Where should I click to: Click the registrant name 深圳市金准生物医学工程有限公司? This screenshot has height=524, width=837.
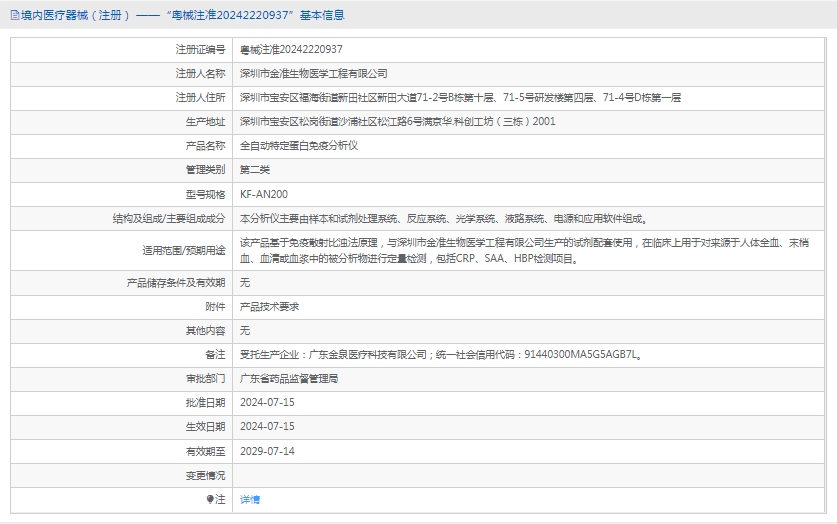click(314, 73)
